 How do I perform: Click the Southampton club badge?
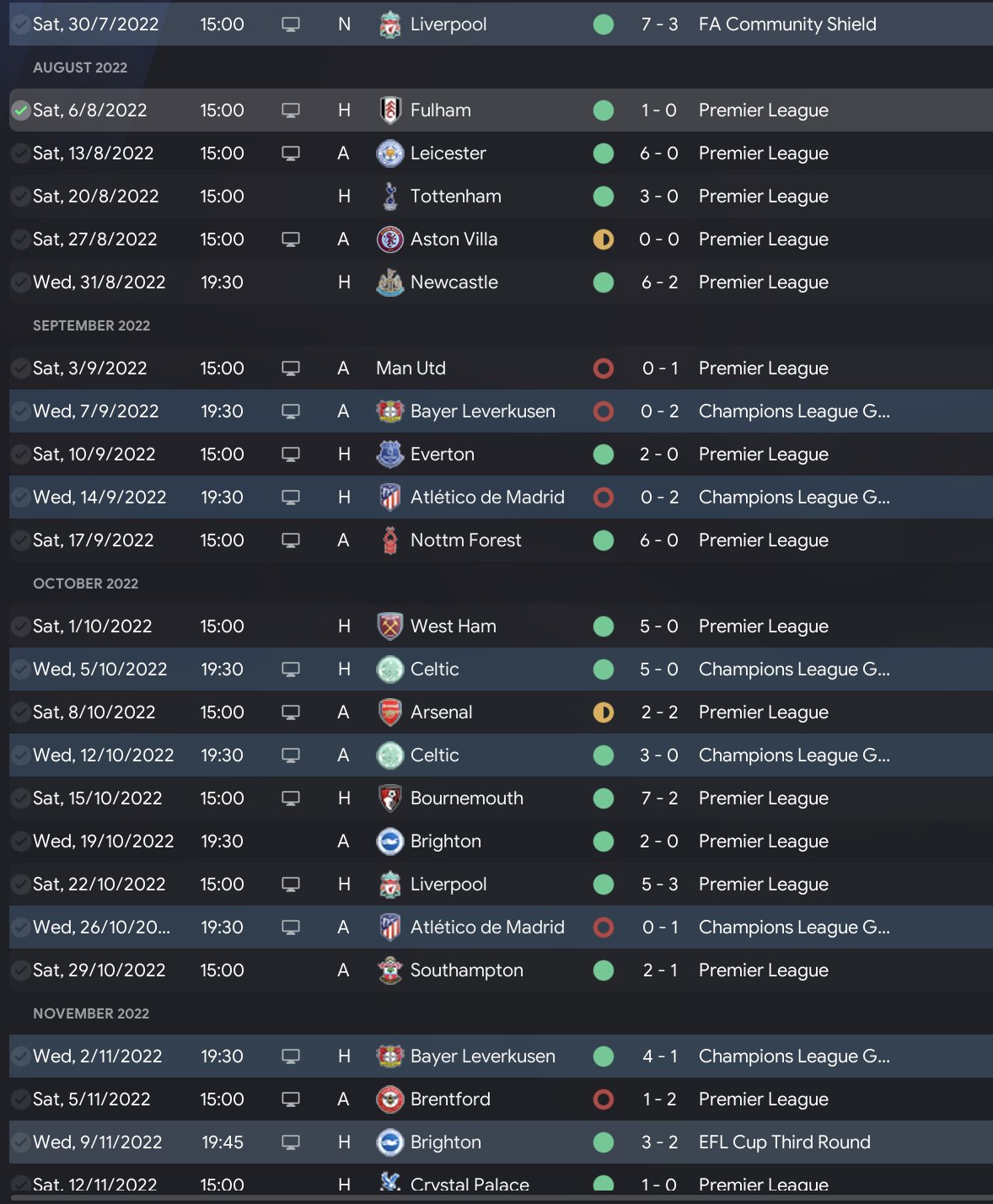[389, 970]
